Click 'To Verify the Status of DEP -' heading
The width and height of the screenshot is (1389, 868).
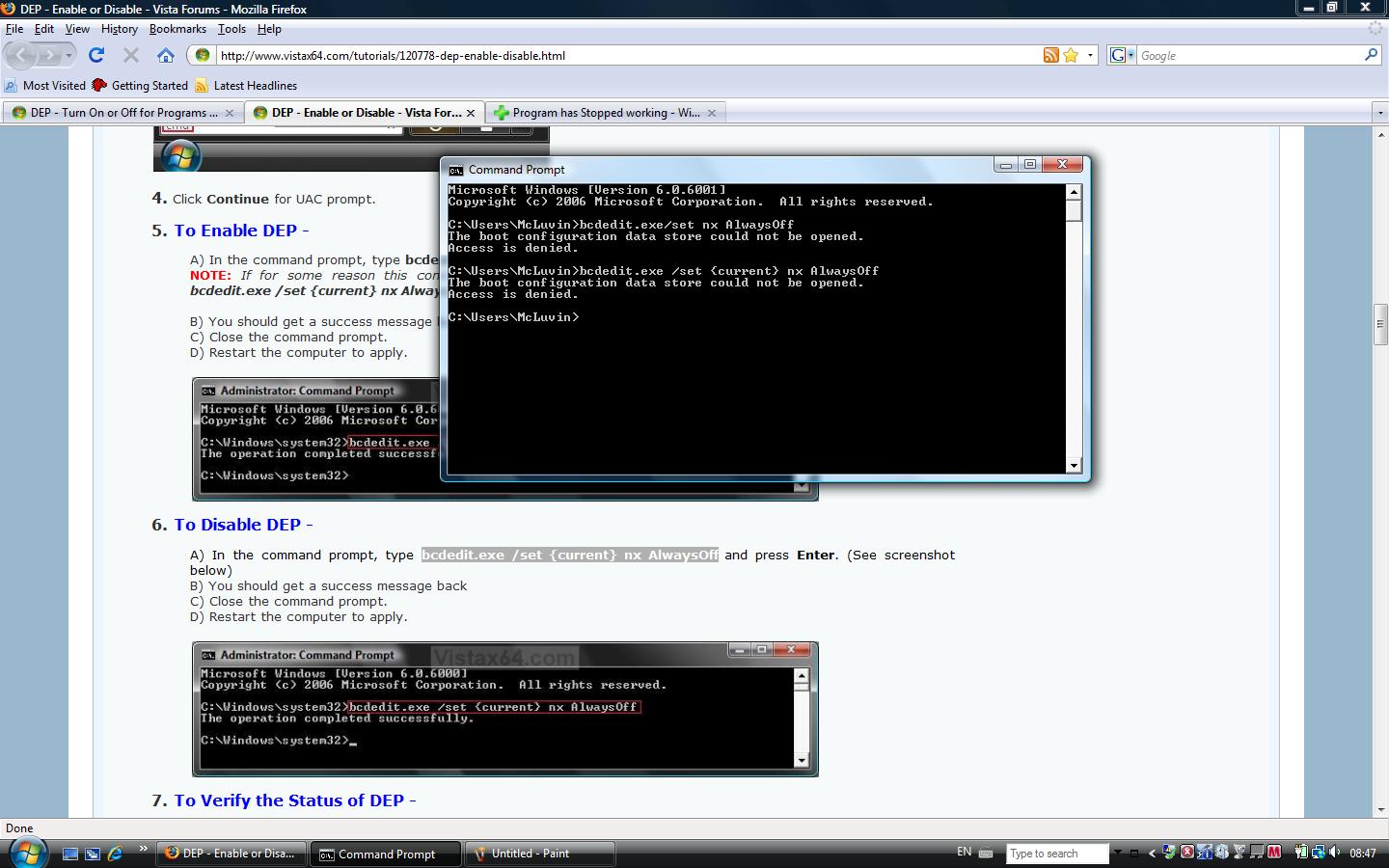[x=295, y=800]
